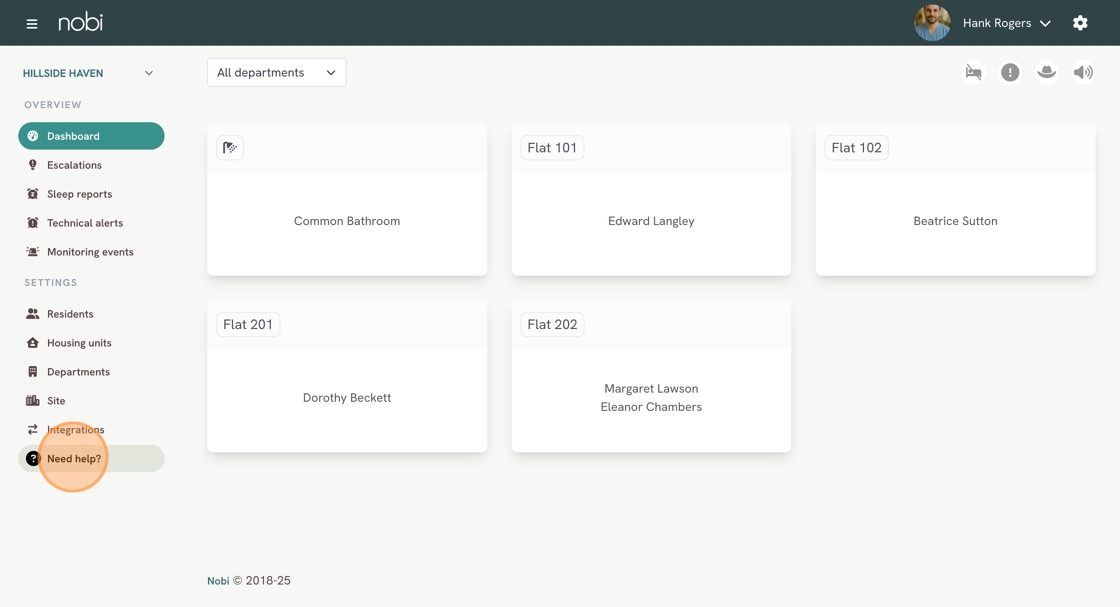
Task: Select Monitoring events in the sidebar
Action: 90,252
